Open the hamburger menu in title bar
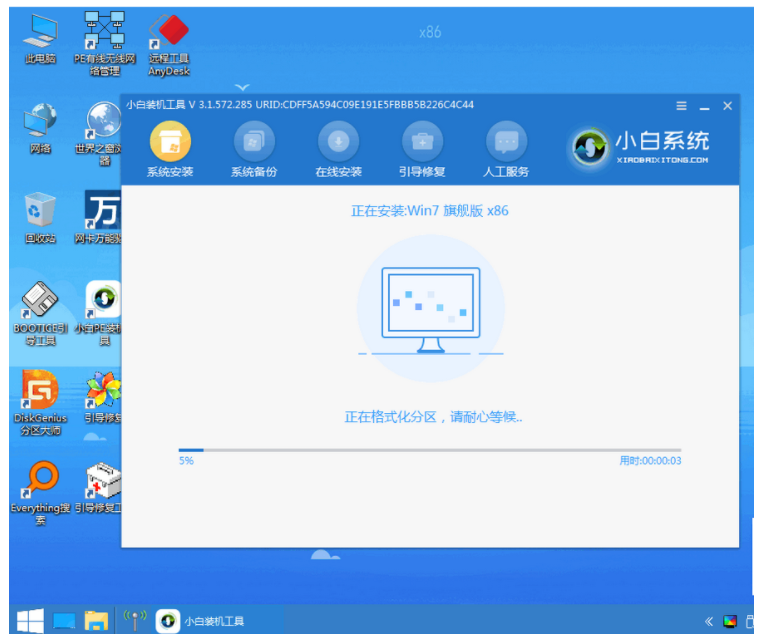 [x=681, y=106]
